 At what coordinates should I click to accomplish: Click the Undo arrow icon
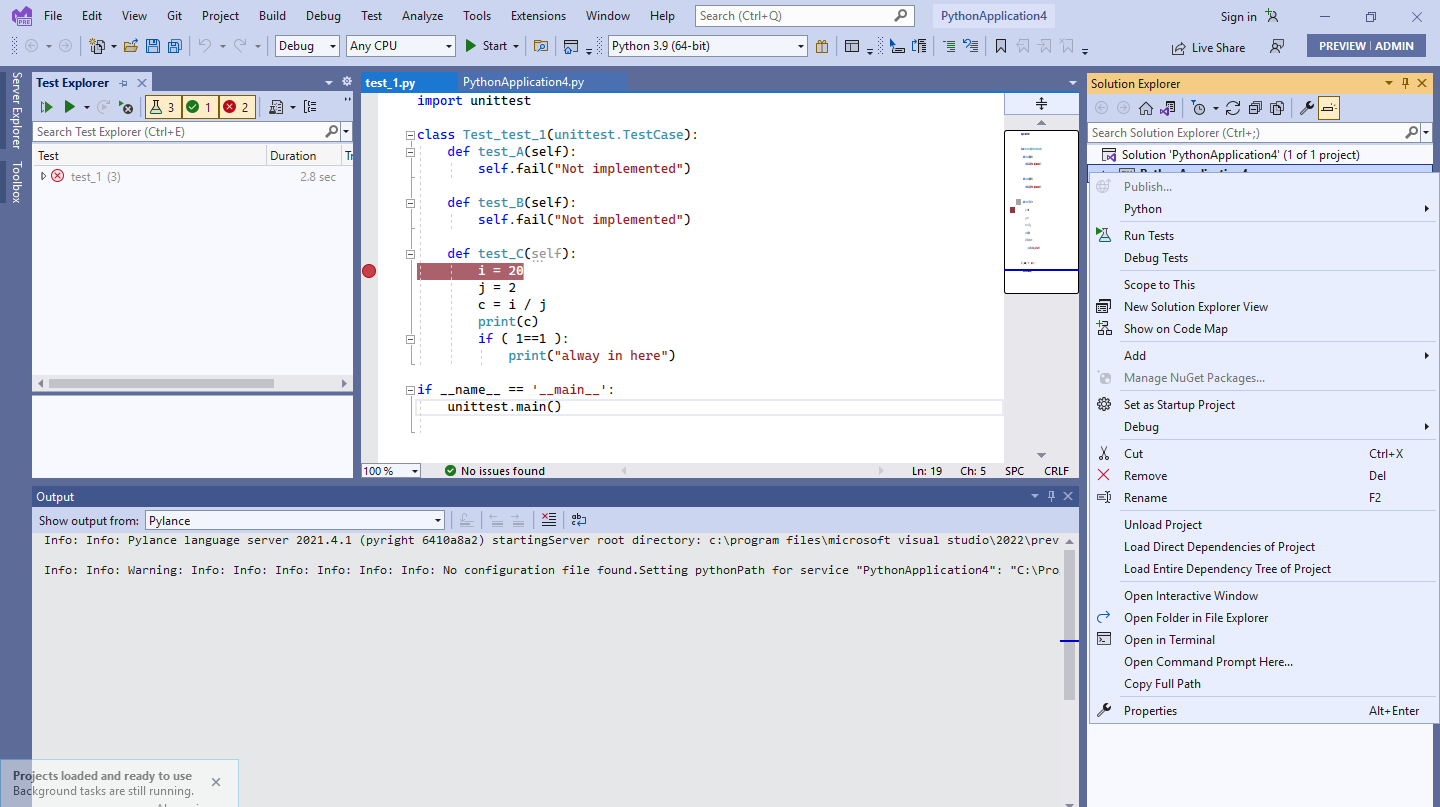pyautogui.click(x=204, y=46)
